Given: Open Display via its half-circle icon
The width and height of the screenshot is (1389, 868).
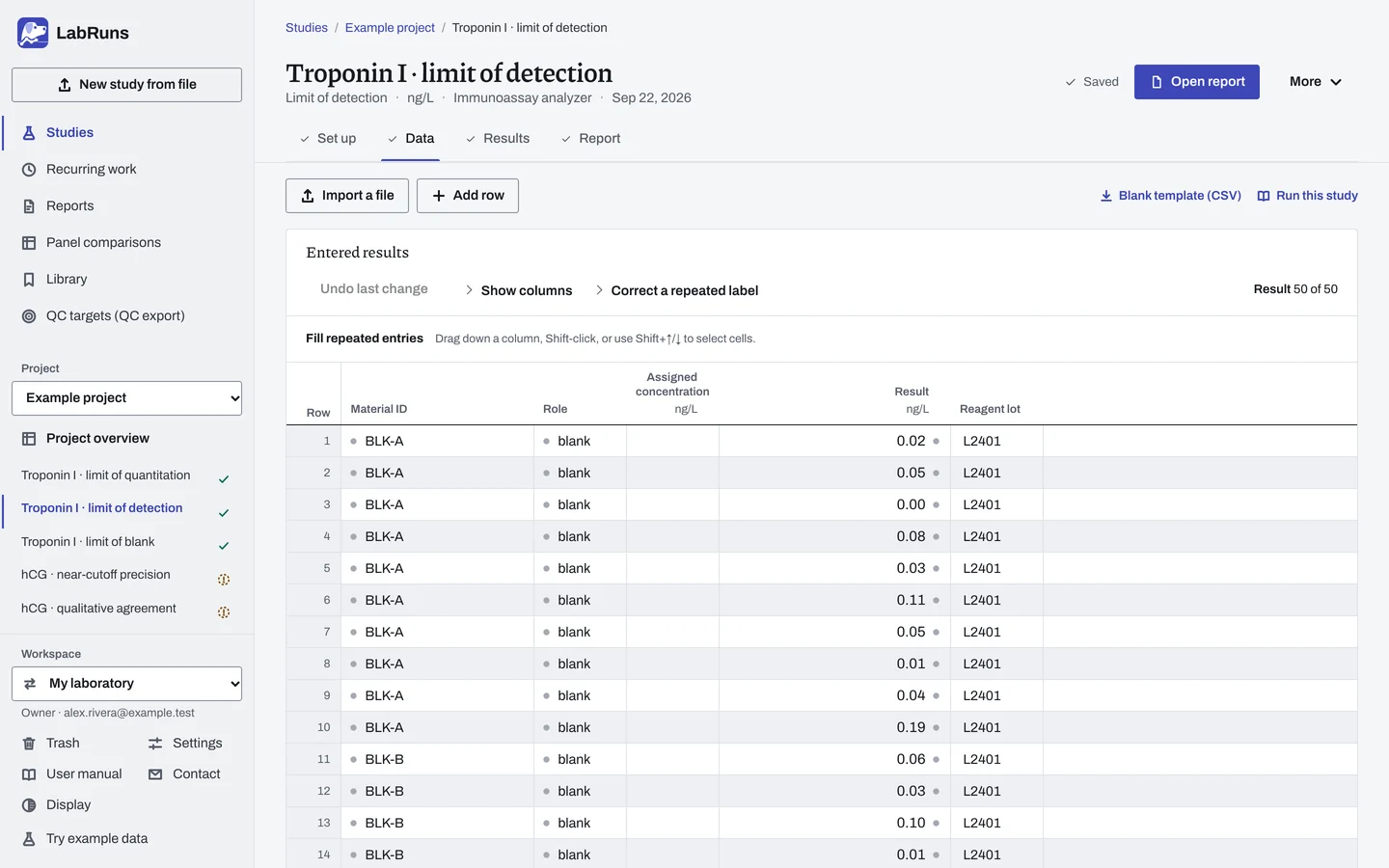Looking at the screenshot, I should click(x=29, y=805).
